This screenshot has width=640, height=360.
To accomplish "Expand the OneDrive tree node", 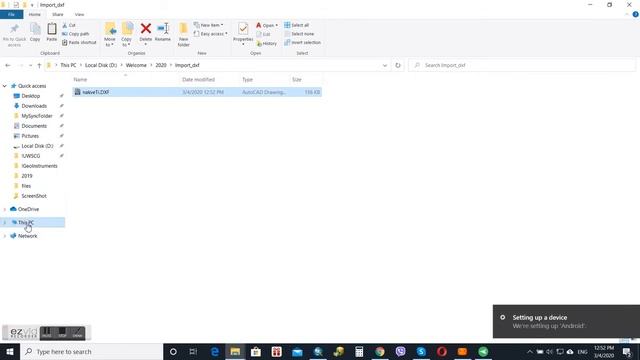I will point(5,209).
